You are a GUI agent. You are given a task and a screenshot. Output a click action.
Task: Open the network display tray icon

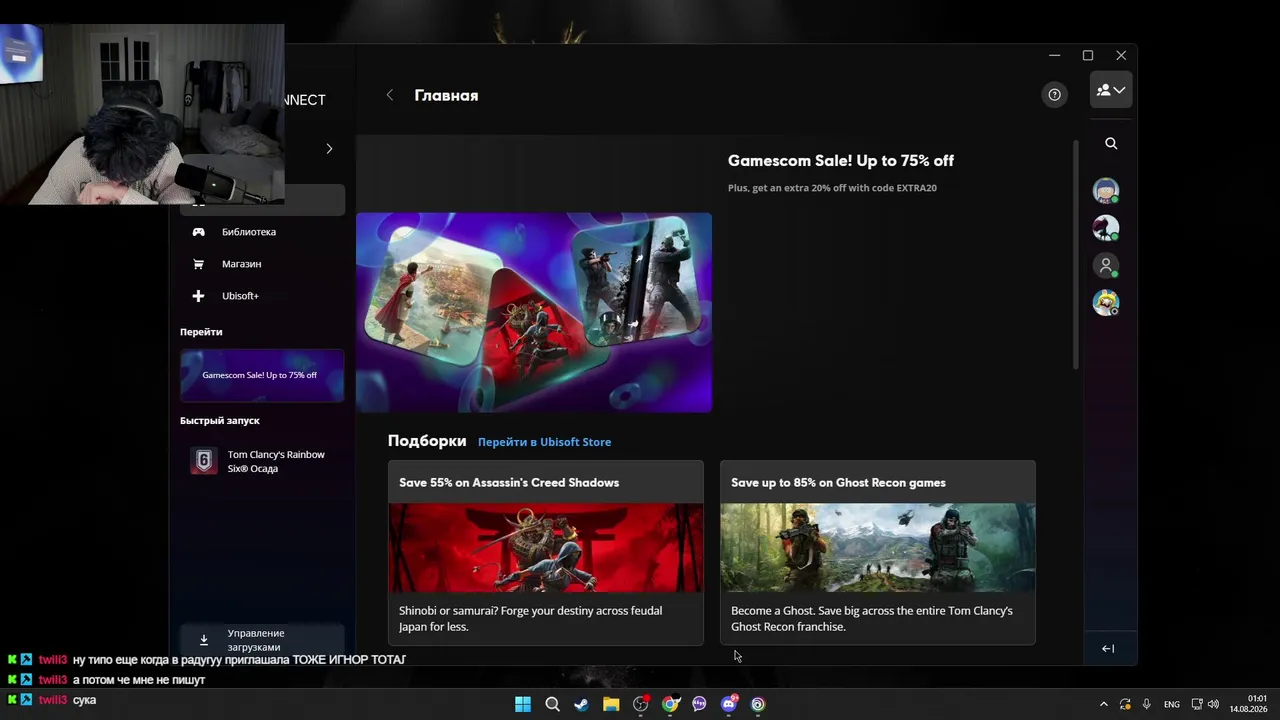[x=1196, y=704]
